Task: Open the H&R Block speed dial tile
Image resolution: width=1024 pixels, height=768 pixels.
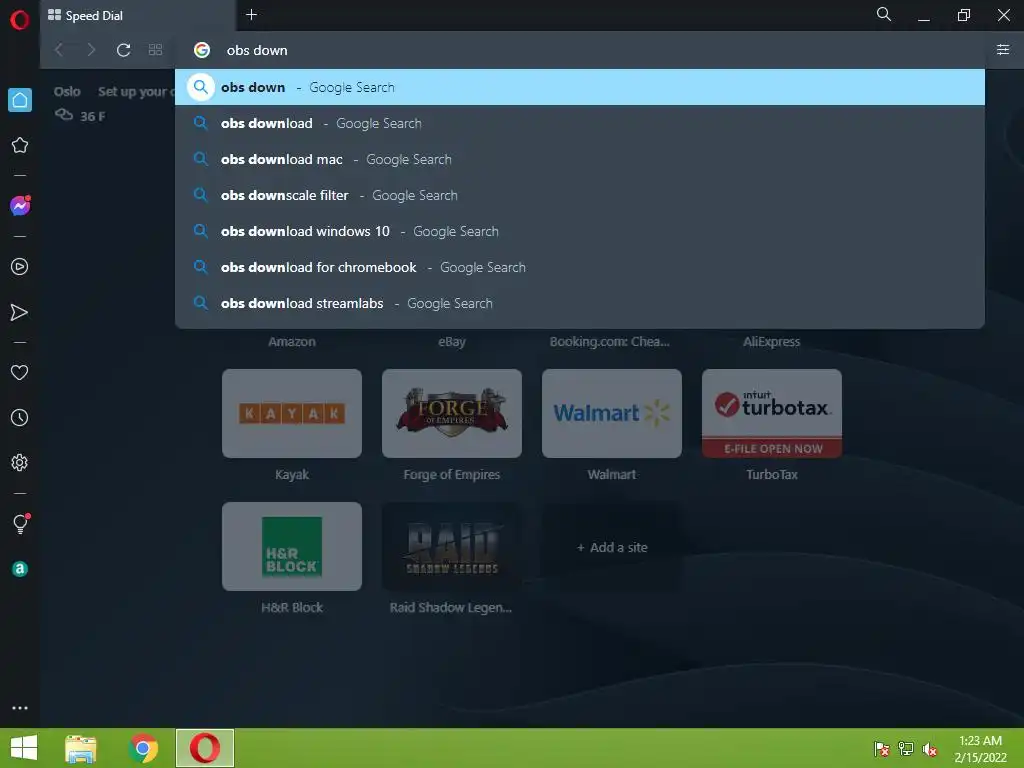Action: 292,547
